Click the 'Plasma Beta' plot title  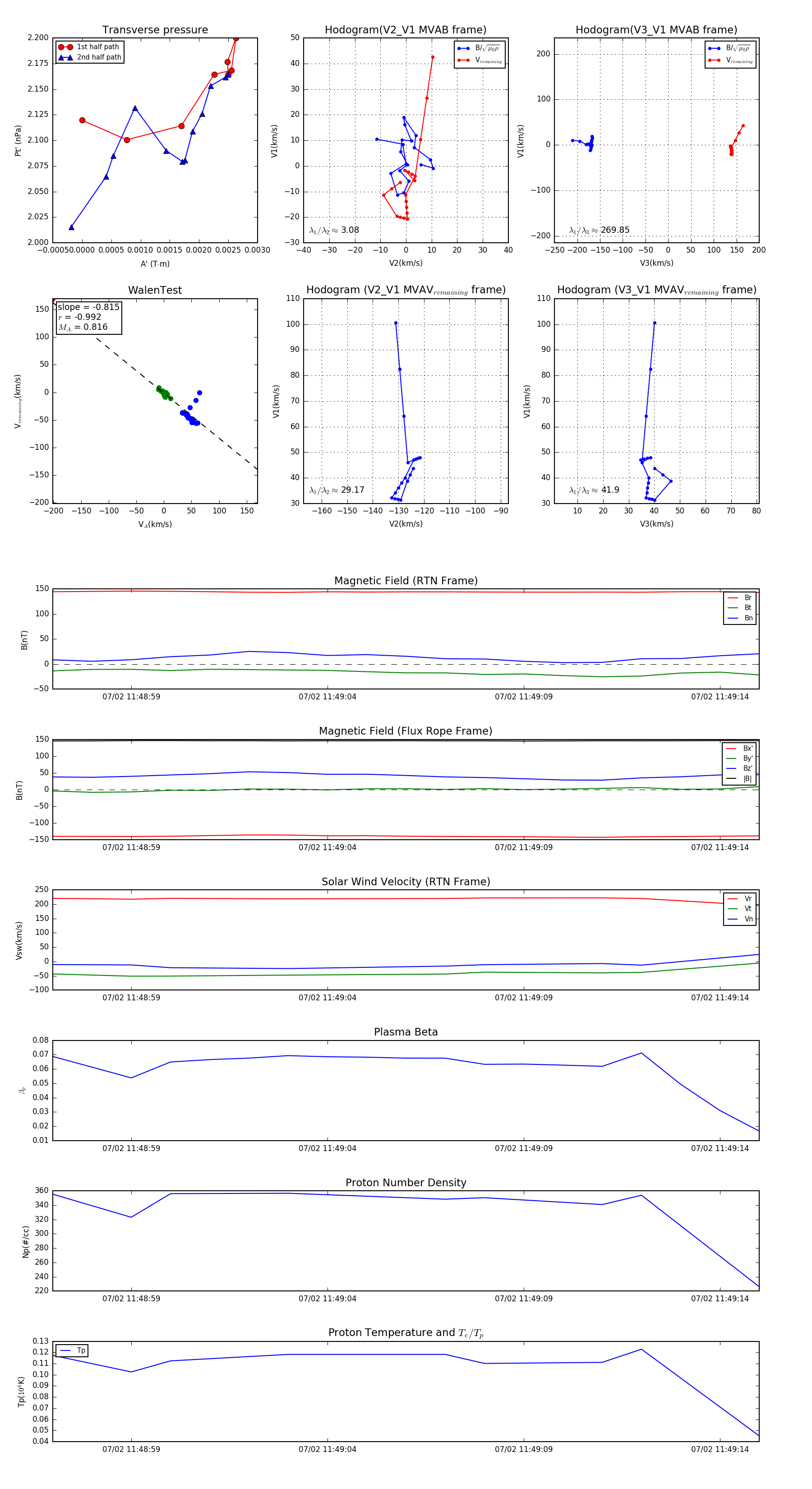[x=406, y=1032]
